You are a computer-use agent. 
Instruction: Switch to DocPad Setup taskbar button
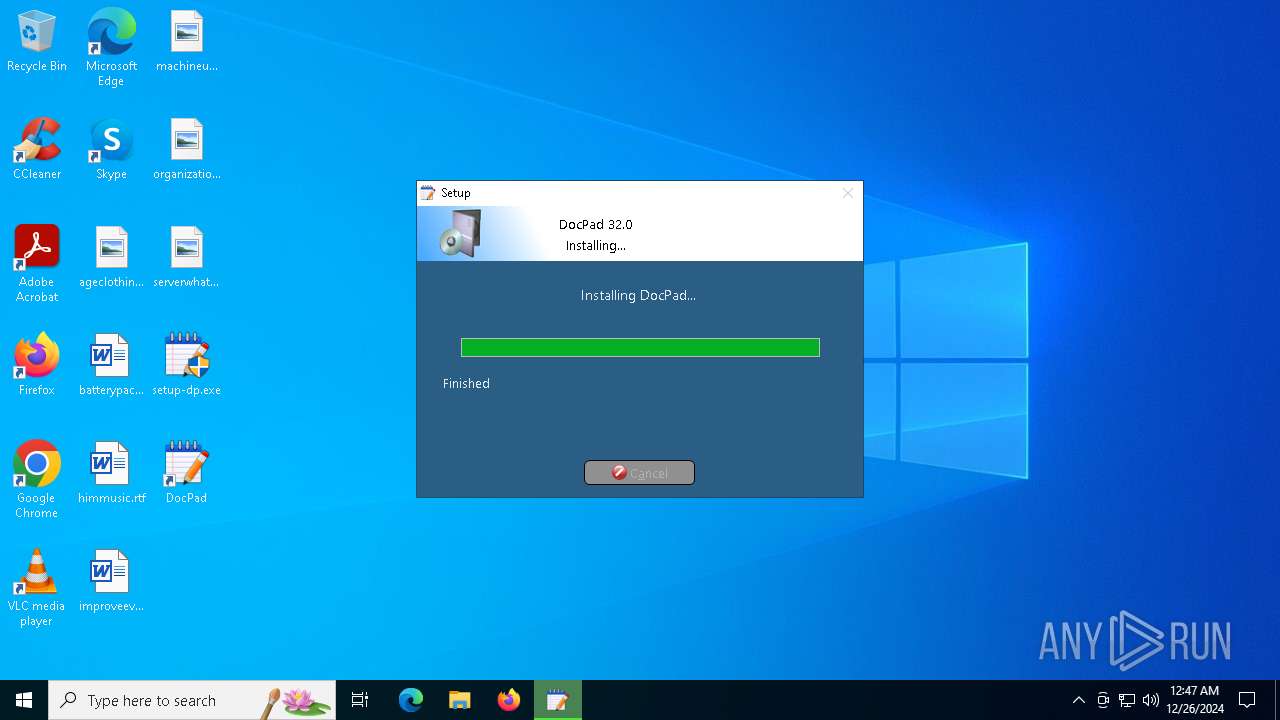[x=557, y=700]
